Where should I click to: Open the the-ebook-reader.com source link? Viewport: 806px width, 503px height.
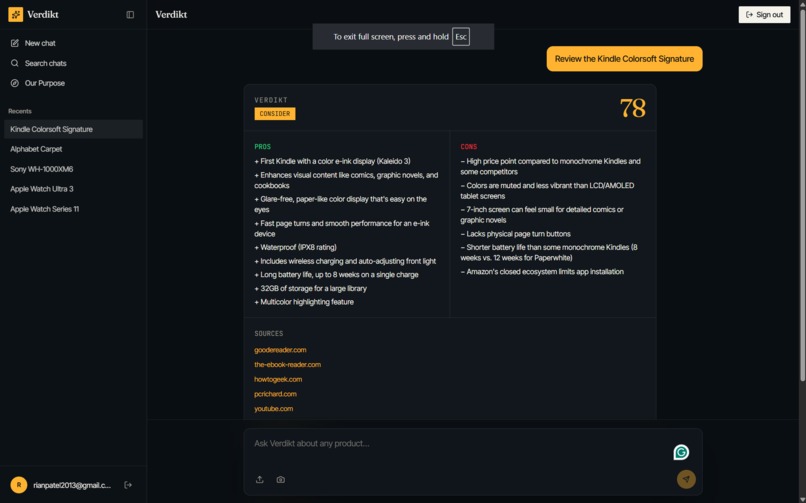[x=287, y=365]
